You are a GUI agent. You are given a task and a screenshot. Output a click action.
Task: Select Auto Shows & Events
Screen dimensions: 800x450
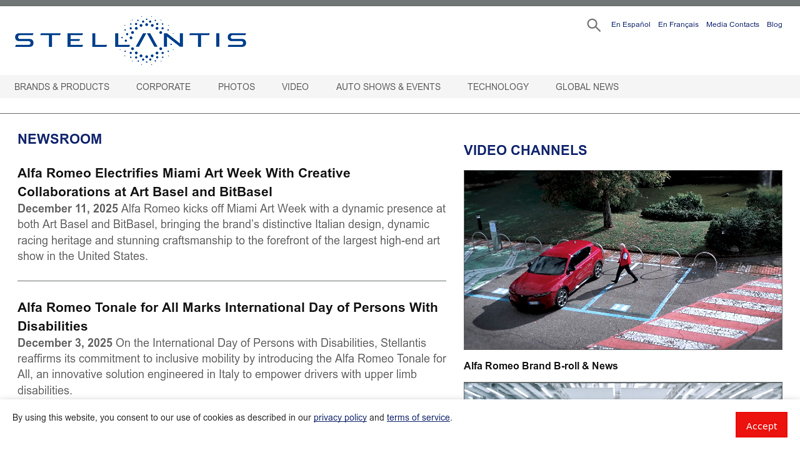[388, 87]
